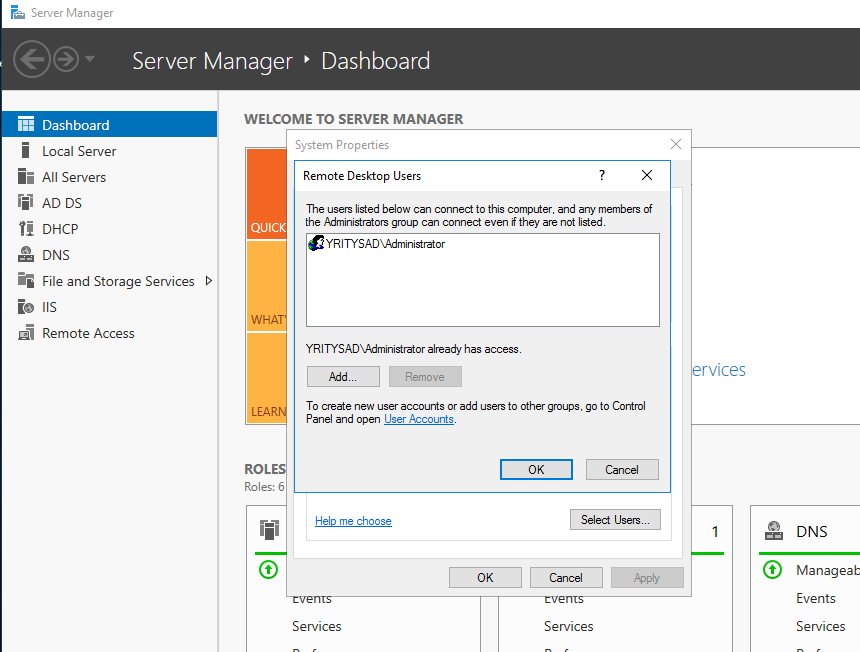Click first role tile green status arrow

tap(268, 569)
